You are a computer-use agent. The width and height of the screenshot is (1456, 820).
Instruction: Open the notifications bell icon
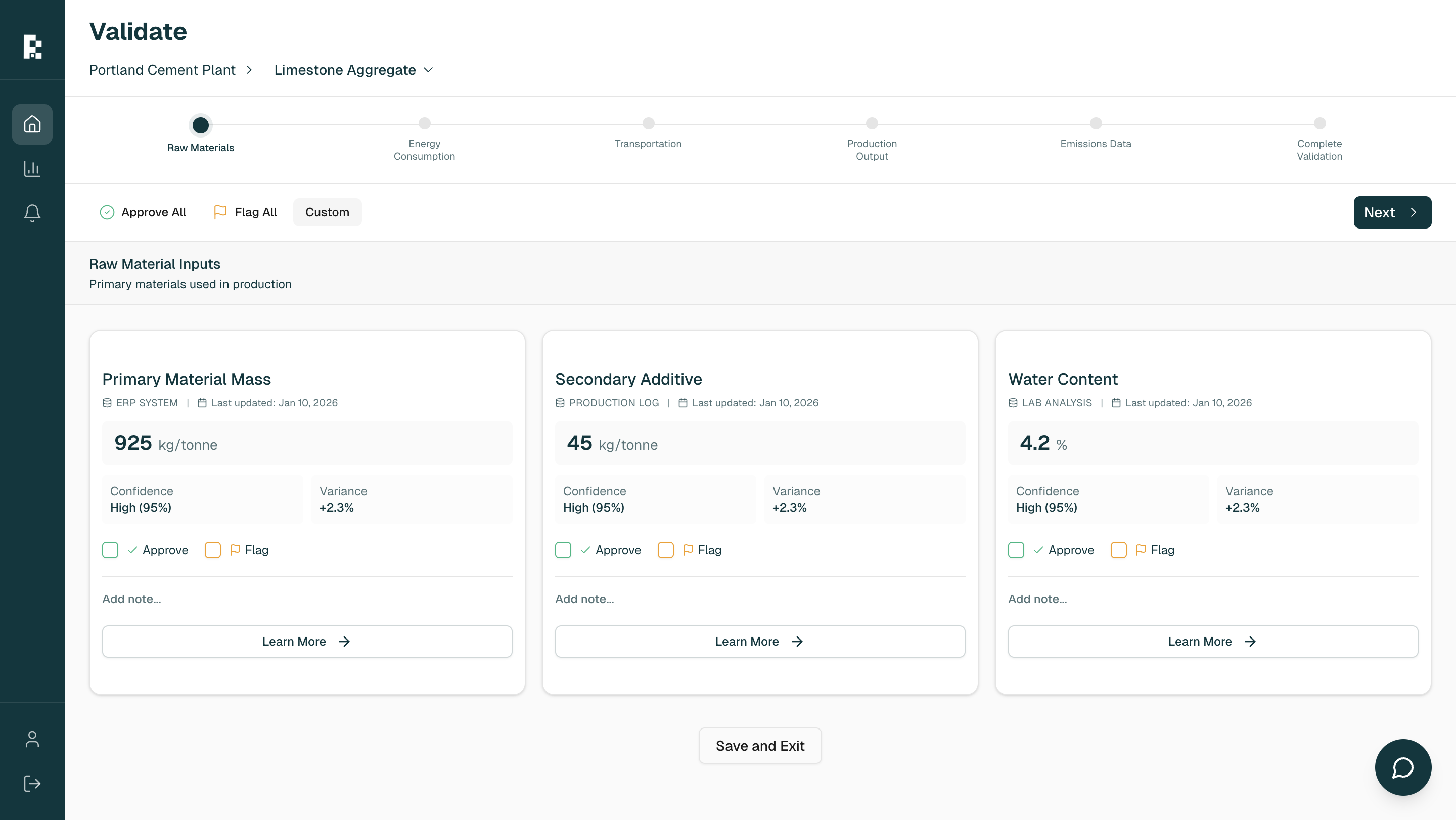coord(32,213)
